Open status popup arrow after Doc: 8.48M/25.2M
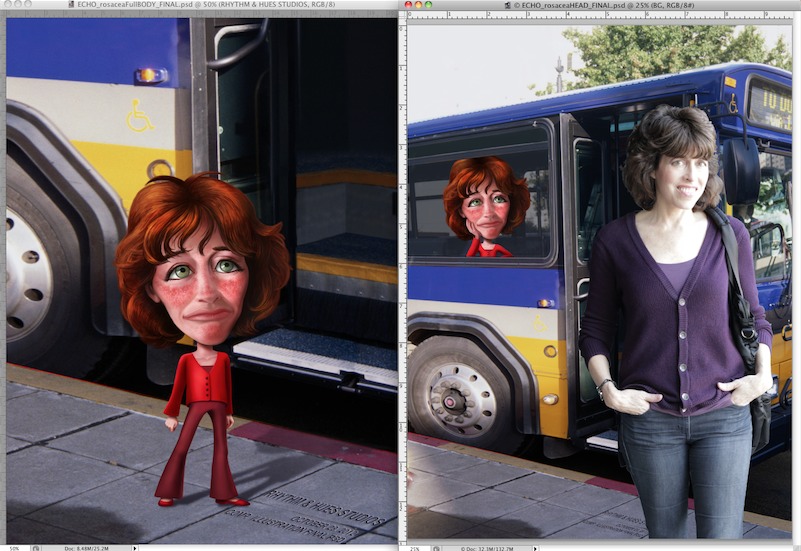This screenshot has height=551, width=801. 135,548
